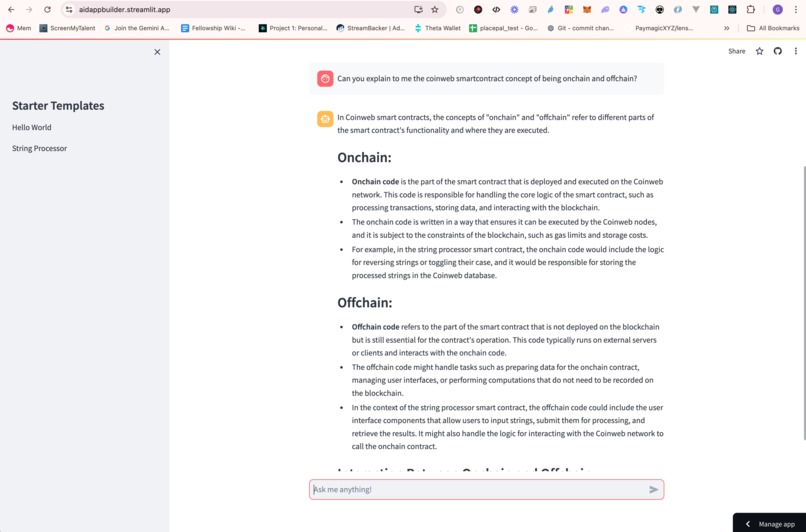This screenshot has height=532, width=806.
Task: Open the Chrome extensions puzzle icon
Action: point(751,9)
